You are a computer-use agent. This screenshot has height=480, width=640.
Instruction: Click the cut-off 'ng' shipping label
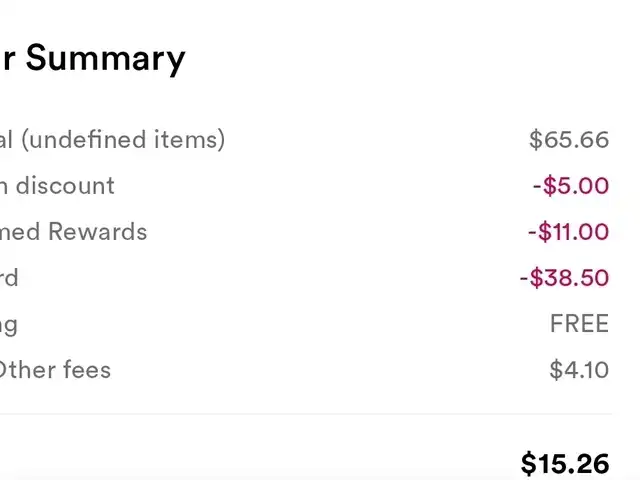click(x=9, y=326)
